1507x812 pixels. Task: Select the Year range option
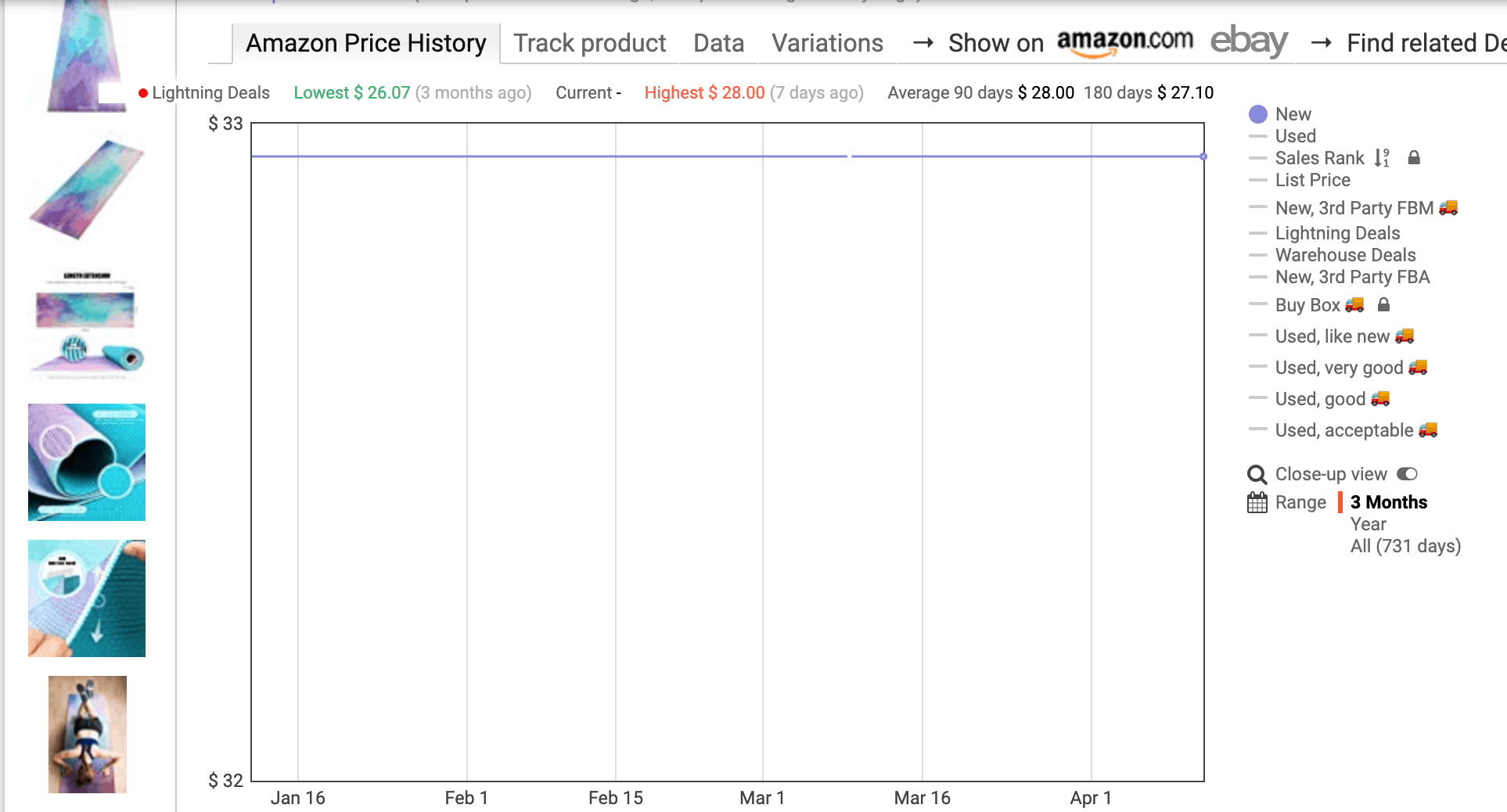[x=1368, y=524]
